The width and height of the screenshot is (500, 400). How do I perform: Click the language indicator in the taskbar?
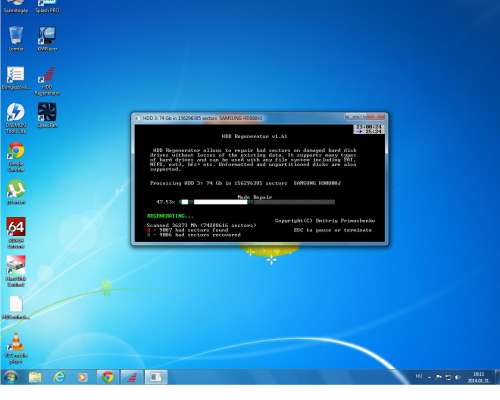click(x=419, y=377)
